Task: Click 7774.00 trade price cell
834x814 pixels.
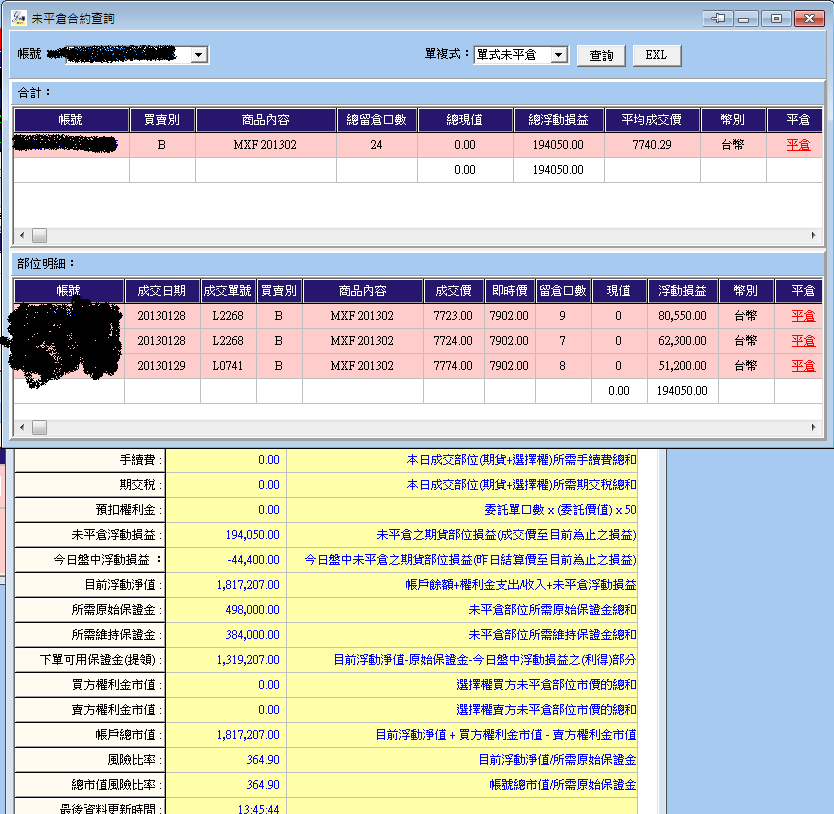Action: [x=453, y=366]
